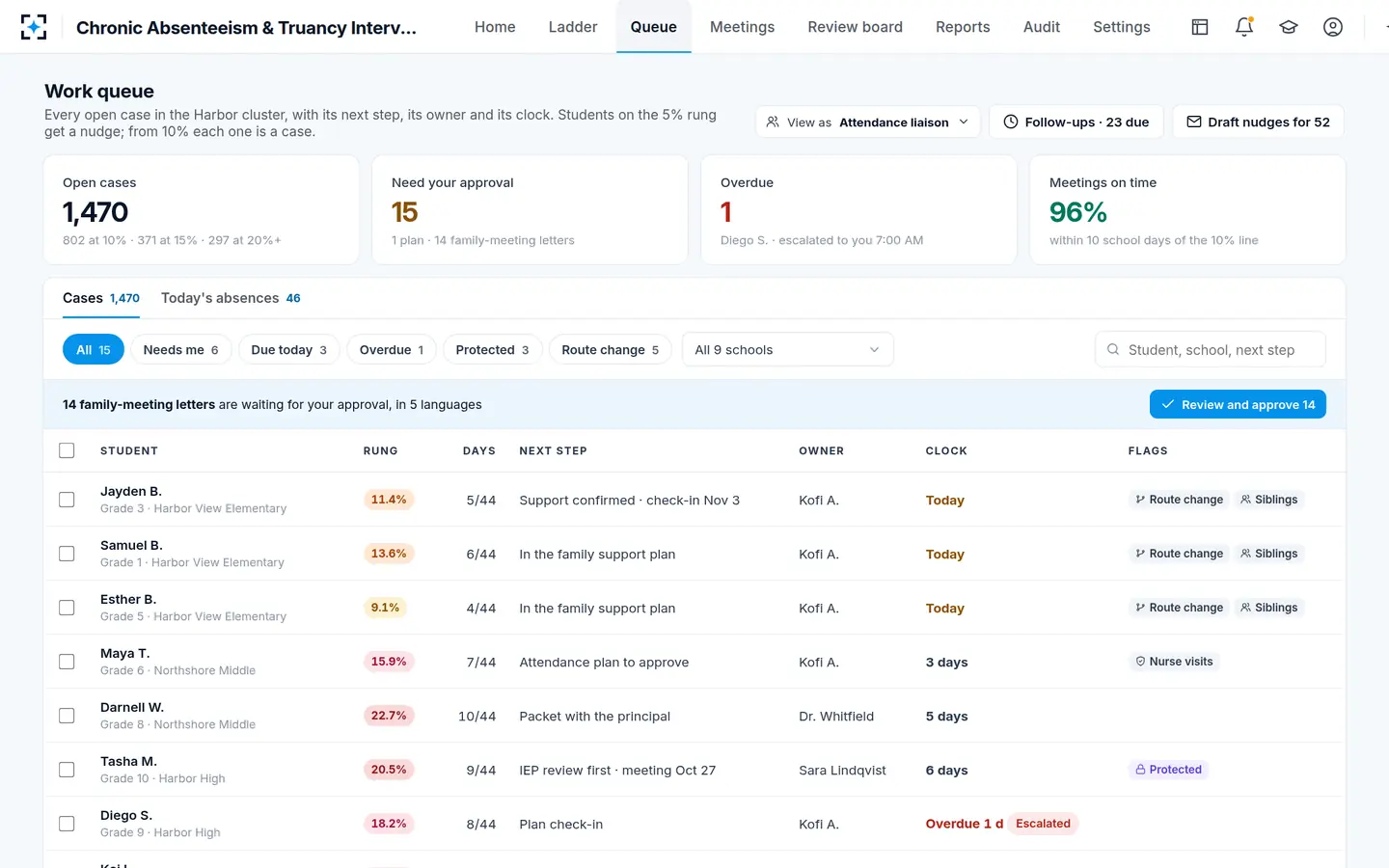The image size is (1389, 868).
Task: Select Samuel B. row checkbox
Action: (x=67, y=554)
